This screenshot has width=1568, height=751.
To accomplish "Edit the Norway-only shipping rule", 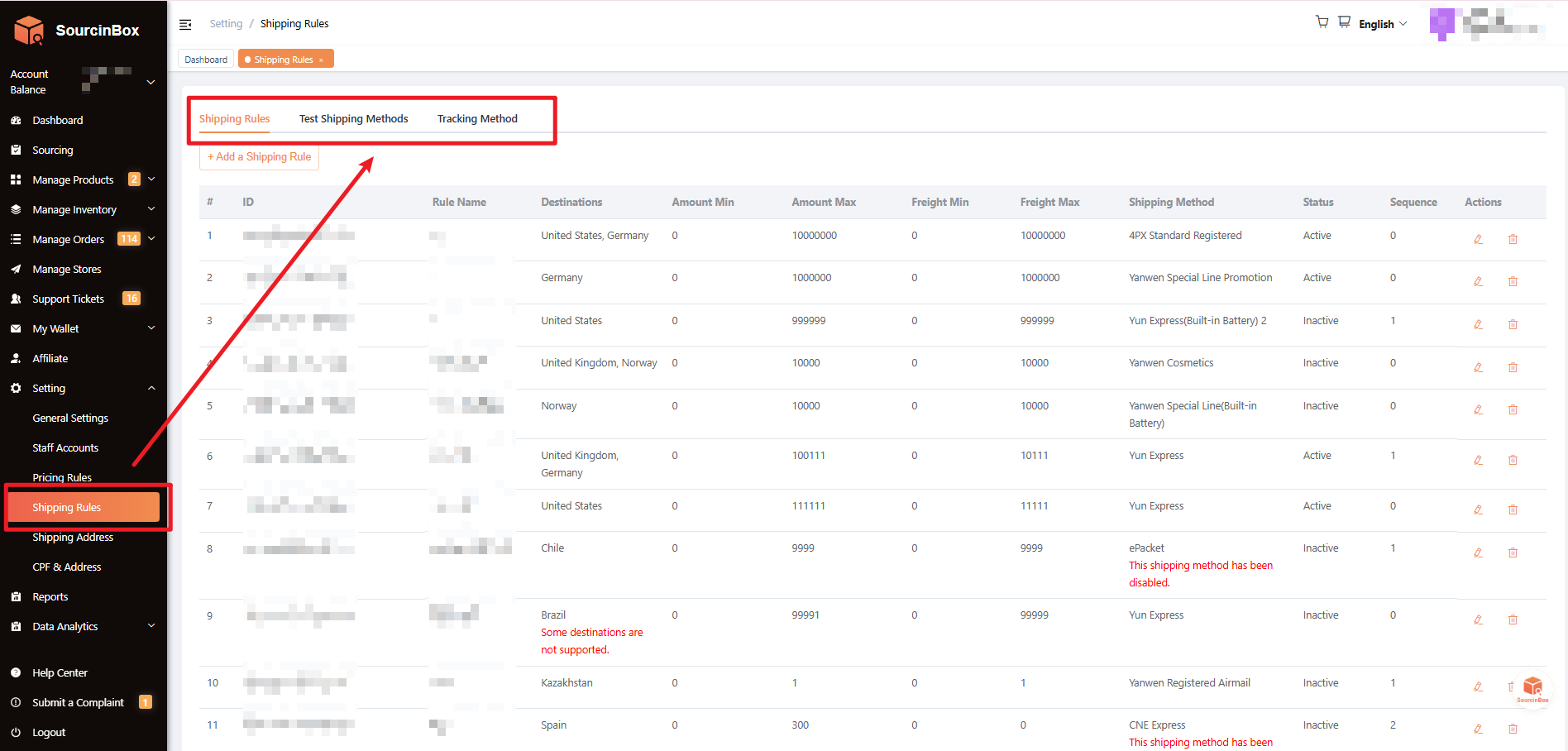I will pos(1478,410).
